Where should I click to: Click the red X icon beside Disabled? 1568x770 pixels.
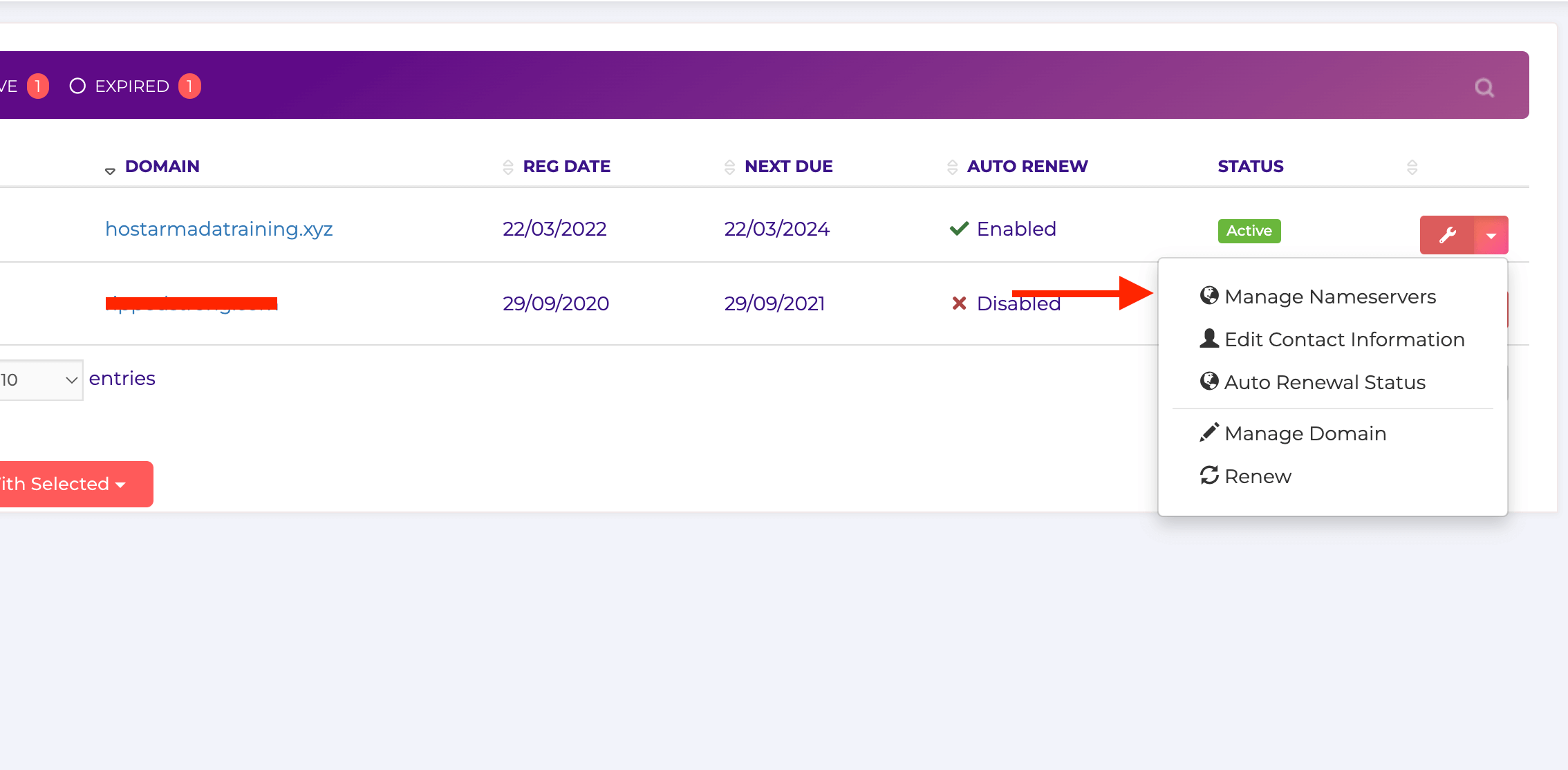click(959, 303)
